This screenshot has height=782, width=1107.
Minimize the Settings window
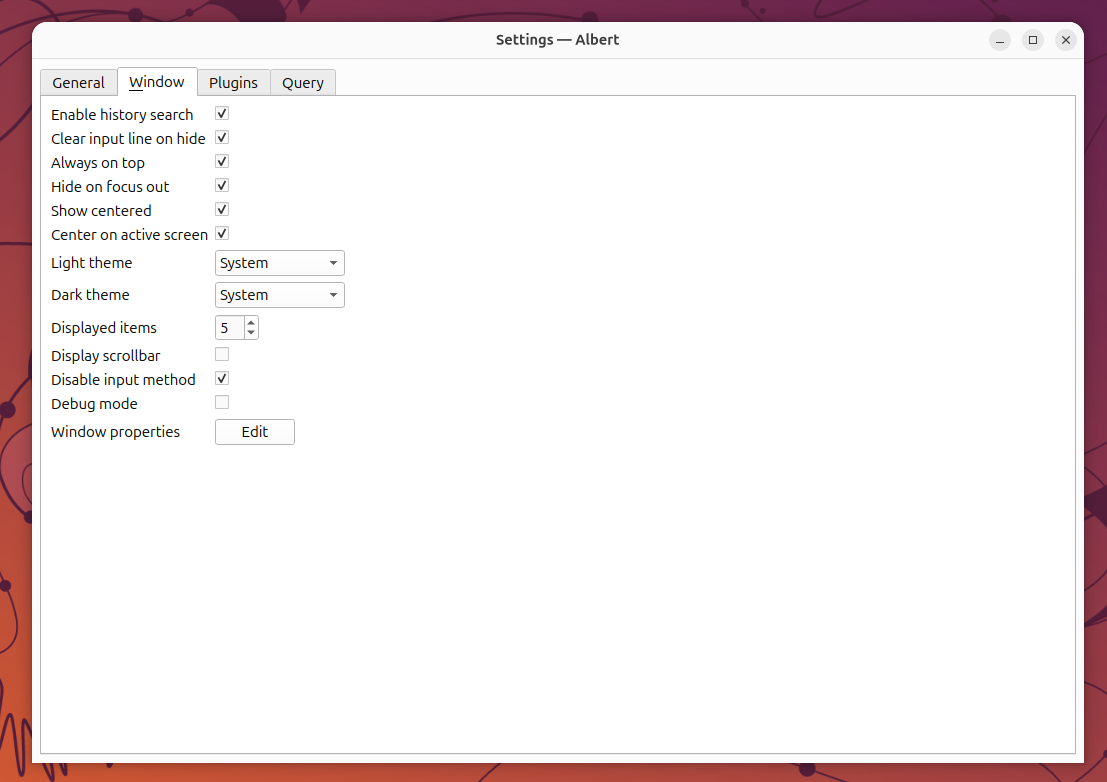point(1000,40)
